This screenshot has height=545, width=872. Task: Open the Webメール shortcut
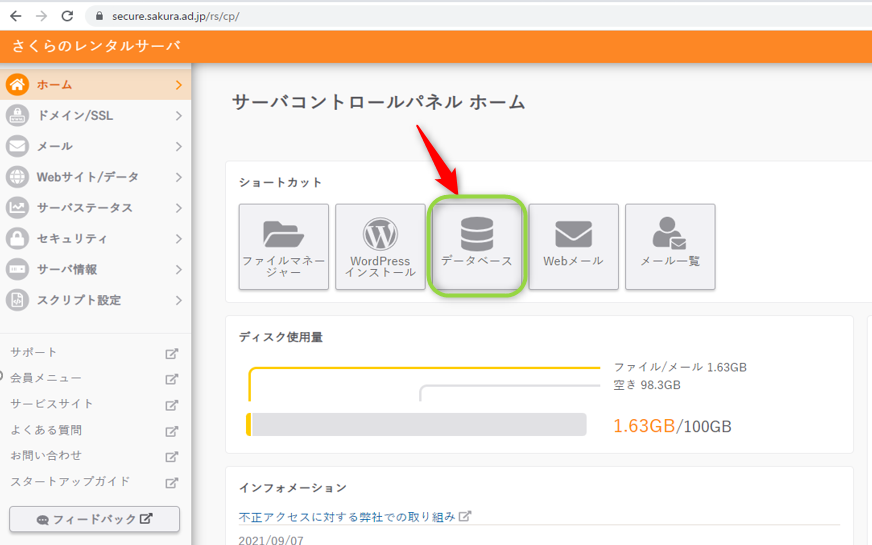coord(573,246)
